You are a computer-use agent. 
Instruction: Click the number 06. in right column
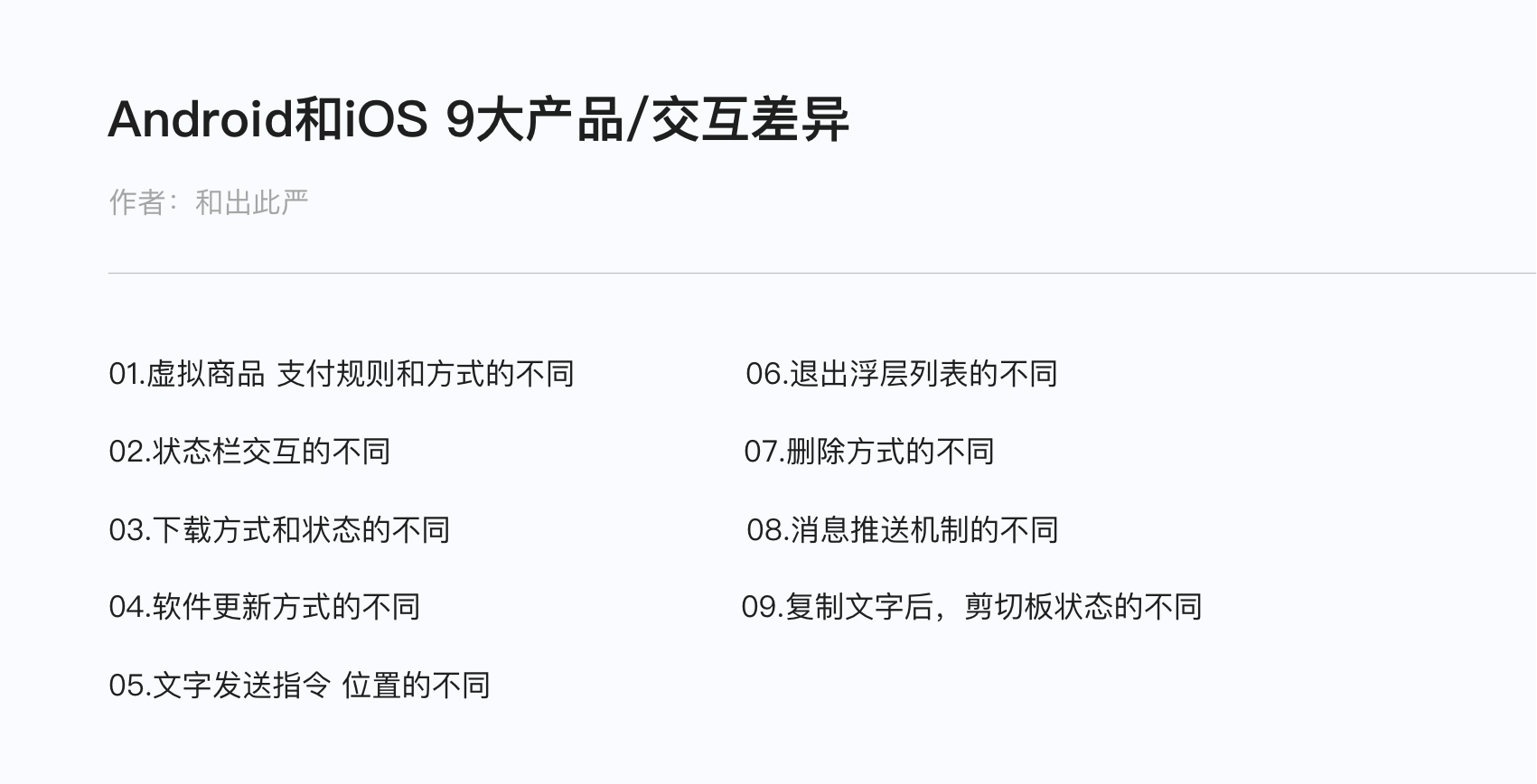767,374
